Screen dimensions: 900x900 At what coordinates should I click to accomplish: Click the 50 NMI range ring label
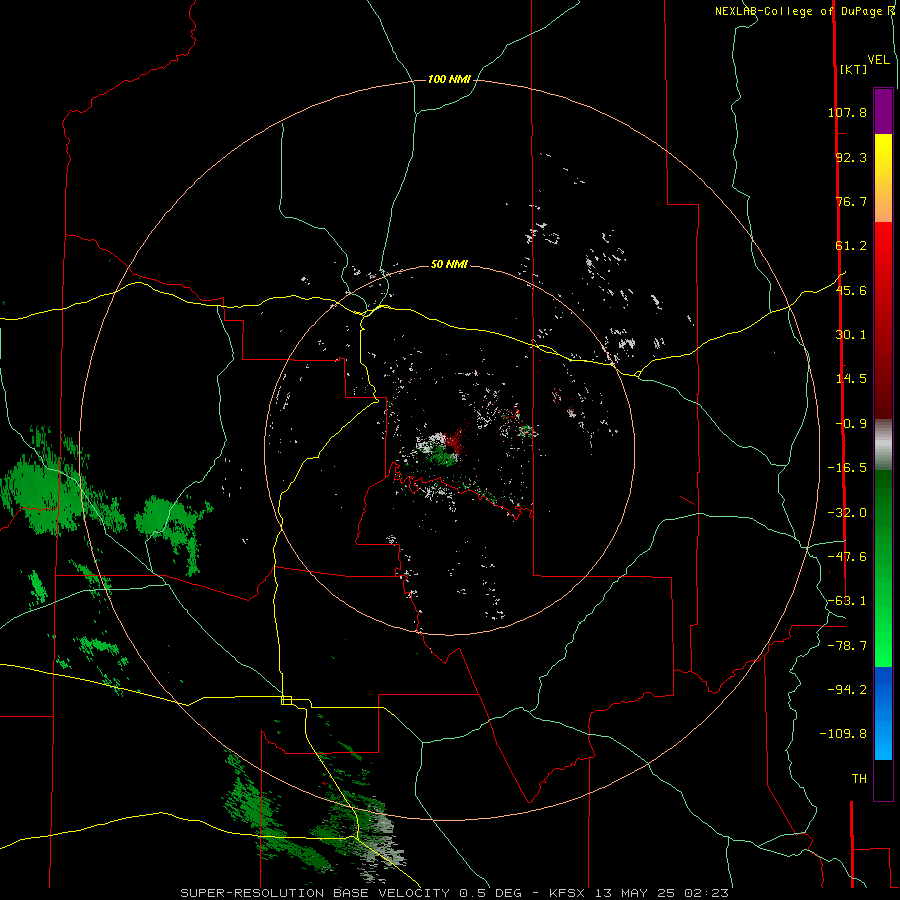449,264
